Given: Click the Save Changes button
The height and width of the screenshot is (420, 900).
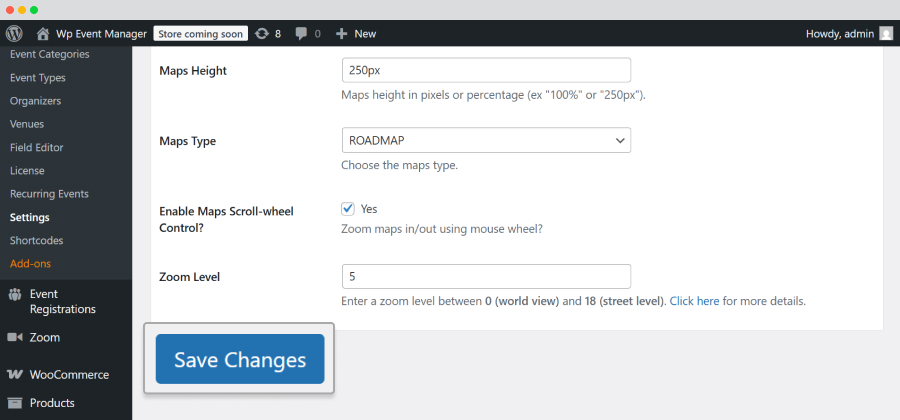Looking at the screenshot, I should (240, 359).
